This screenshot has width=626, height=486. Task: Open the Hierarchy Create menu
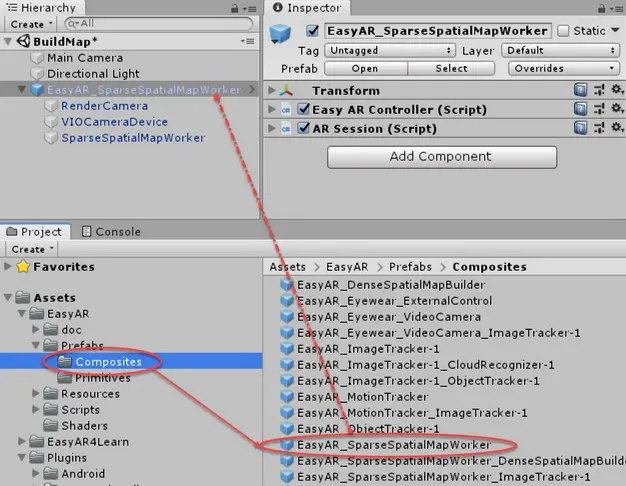(32, 24)
